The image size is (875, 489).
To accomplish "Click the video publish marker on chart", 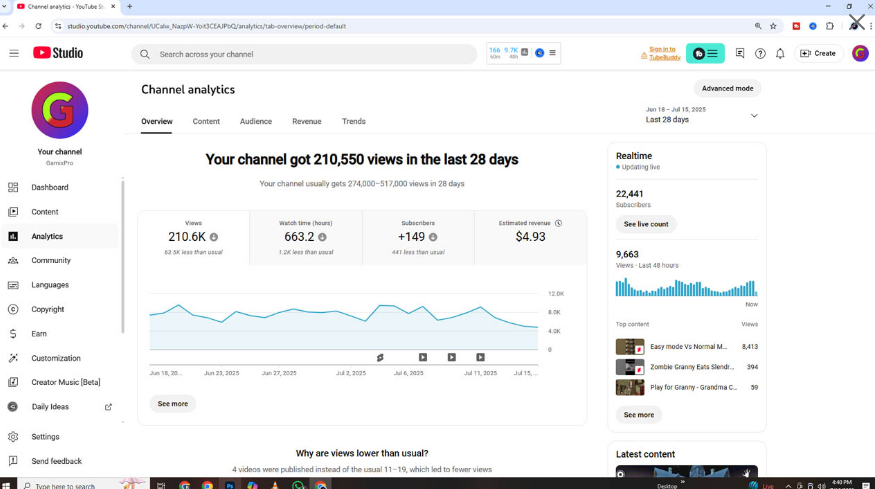I will (x=423, y=357).
